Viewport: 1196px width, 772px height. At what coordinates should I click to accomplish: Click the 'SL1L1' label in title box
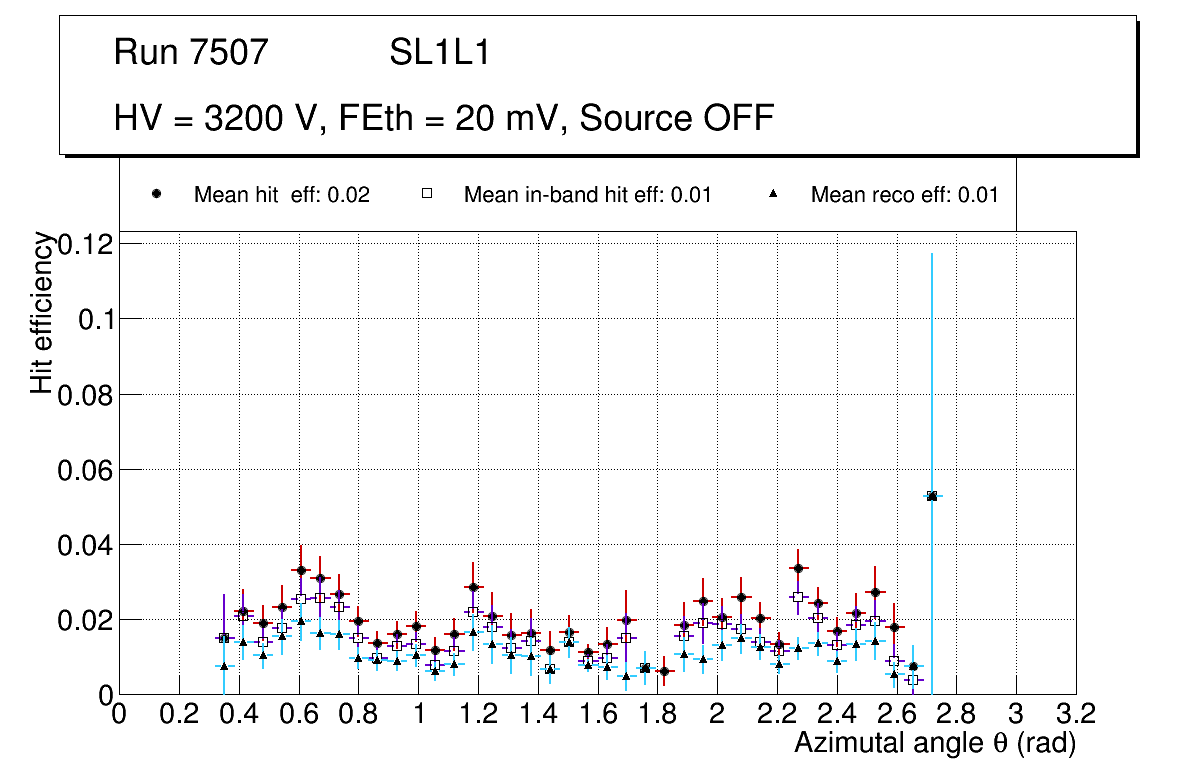(439, 53)
